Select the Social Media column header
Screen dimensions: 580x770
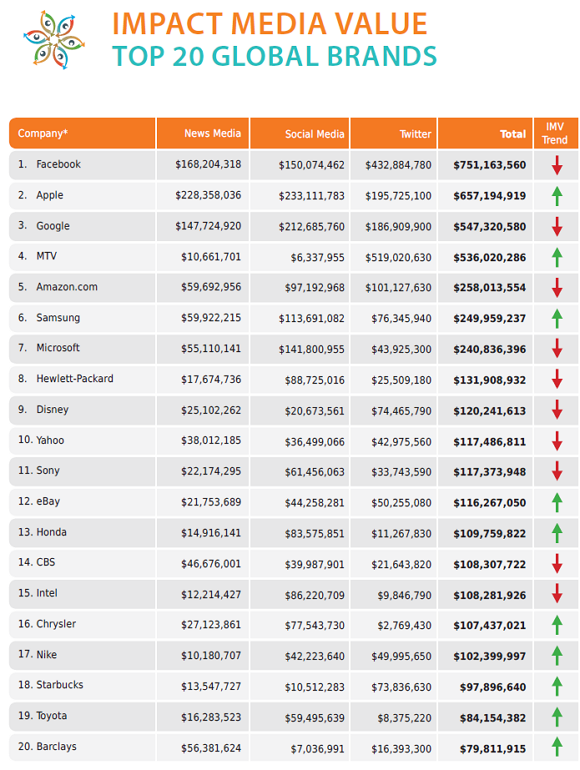[300, 133]
